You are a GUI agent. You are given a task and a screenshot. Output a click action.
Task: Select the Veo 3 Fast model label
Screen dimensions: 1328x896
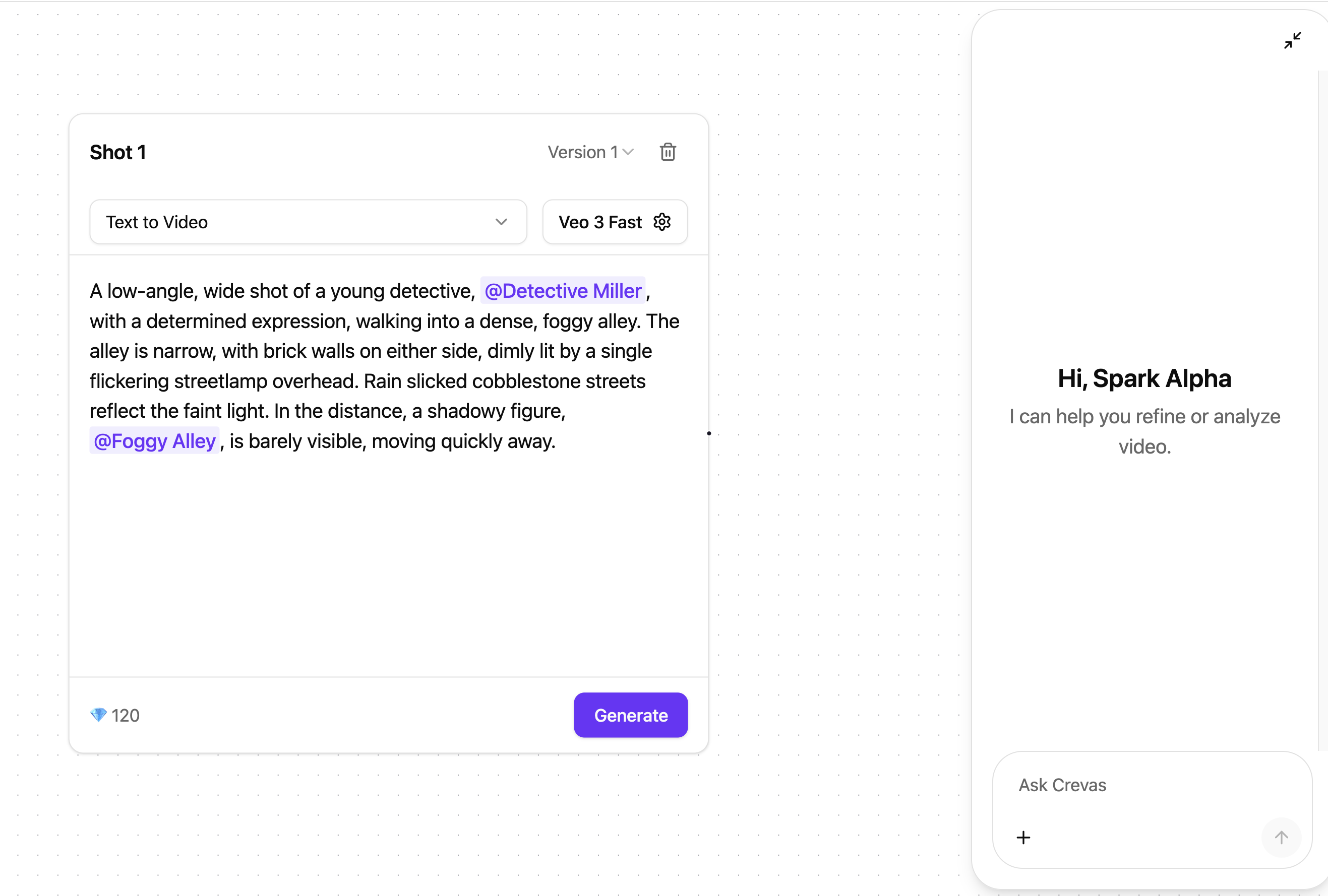pos(600,222)
